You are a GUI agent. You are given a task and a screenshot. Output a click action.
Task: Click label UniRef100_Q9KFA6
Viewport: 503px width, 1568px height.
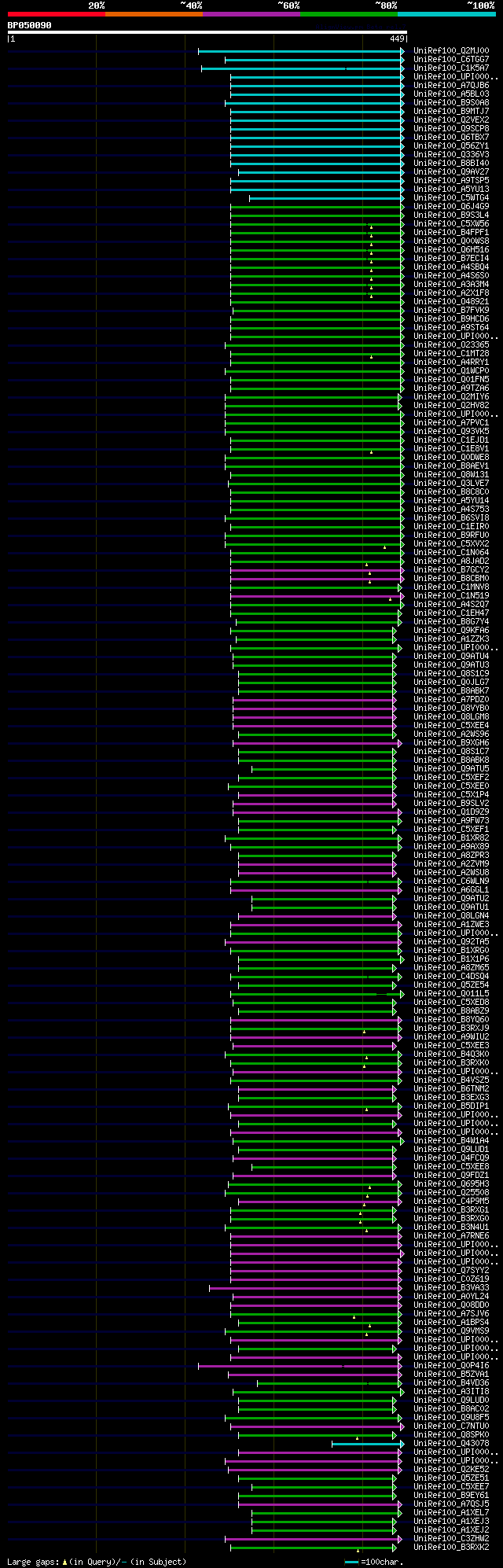click(x=451, y=630)
